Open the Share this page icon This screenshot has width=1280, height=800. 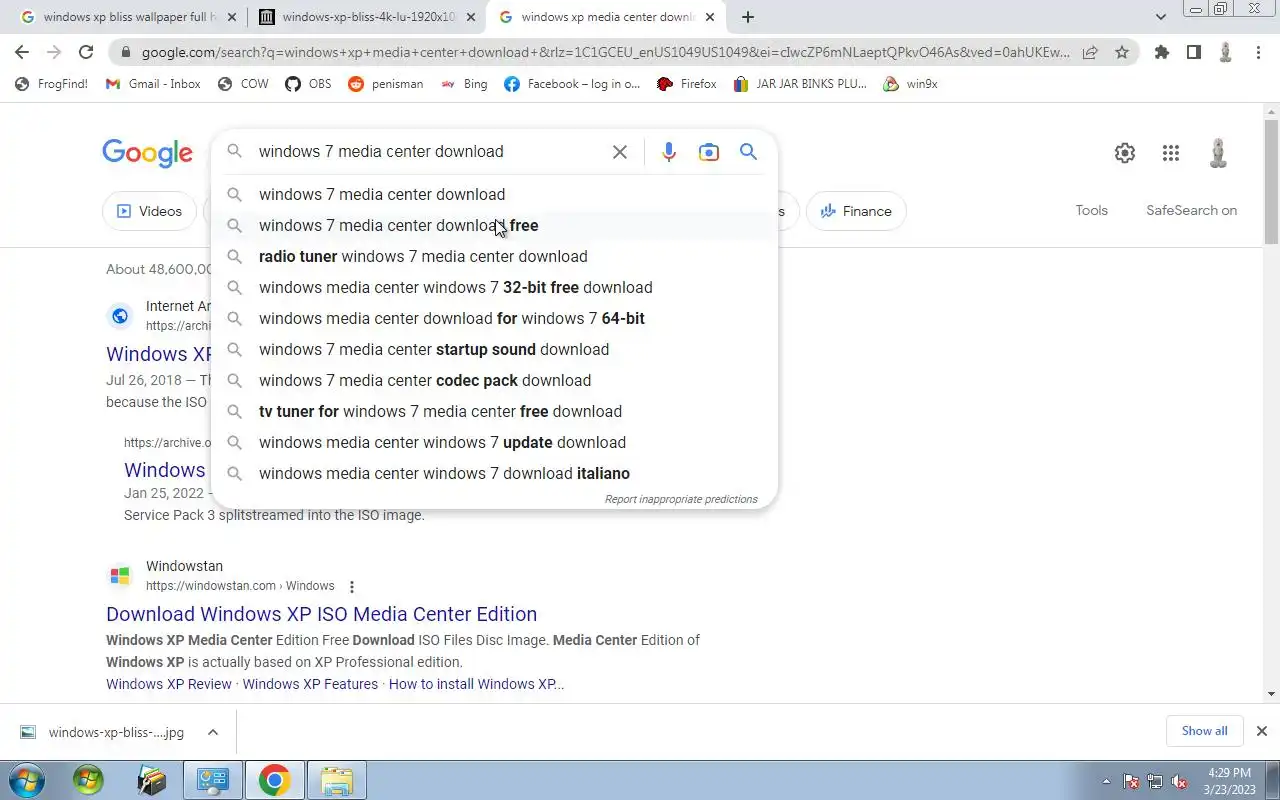click(x=1090, y=52)
